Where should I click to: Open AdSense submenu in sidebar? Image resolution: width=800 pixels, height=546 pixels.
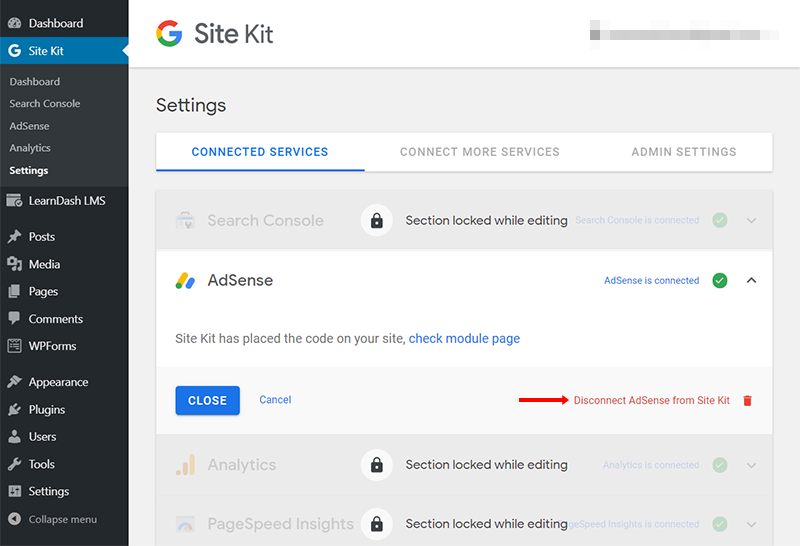(x=30, y=126)
